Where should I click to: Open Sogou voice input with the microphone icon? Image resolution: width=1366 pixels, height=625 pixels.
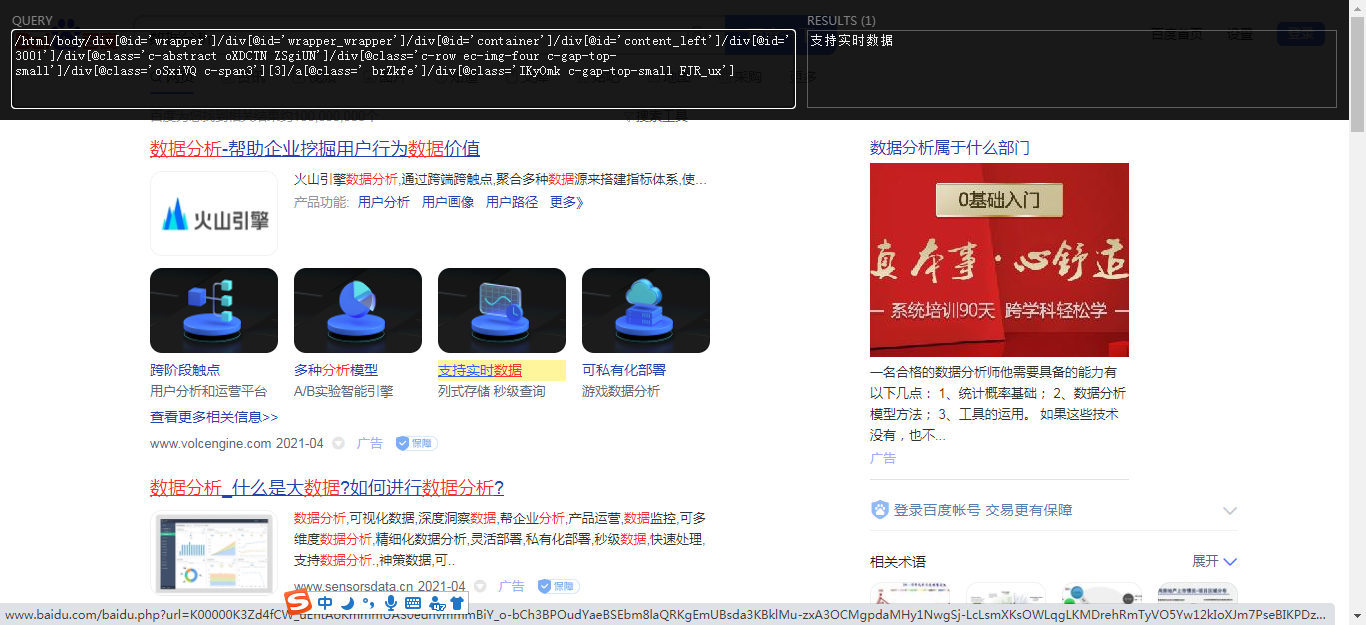391,604
